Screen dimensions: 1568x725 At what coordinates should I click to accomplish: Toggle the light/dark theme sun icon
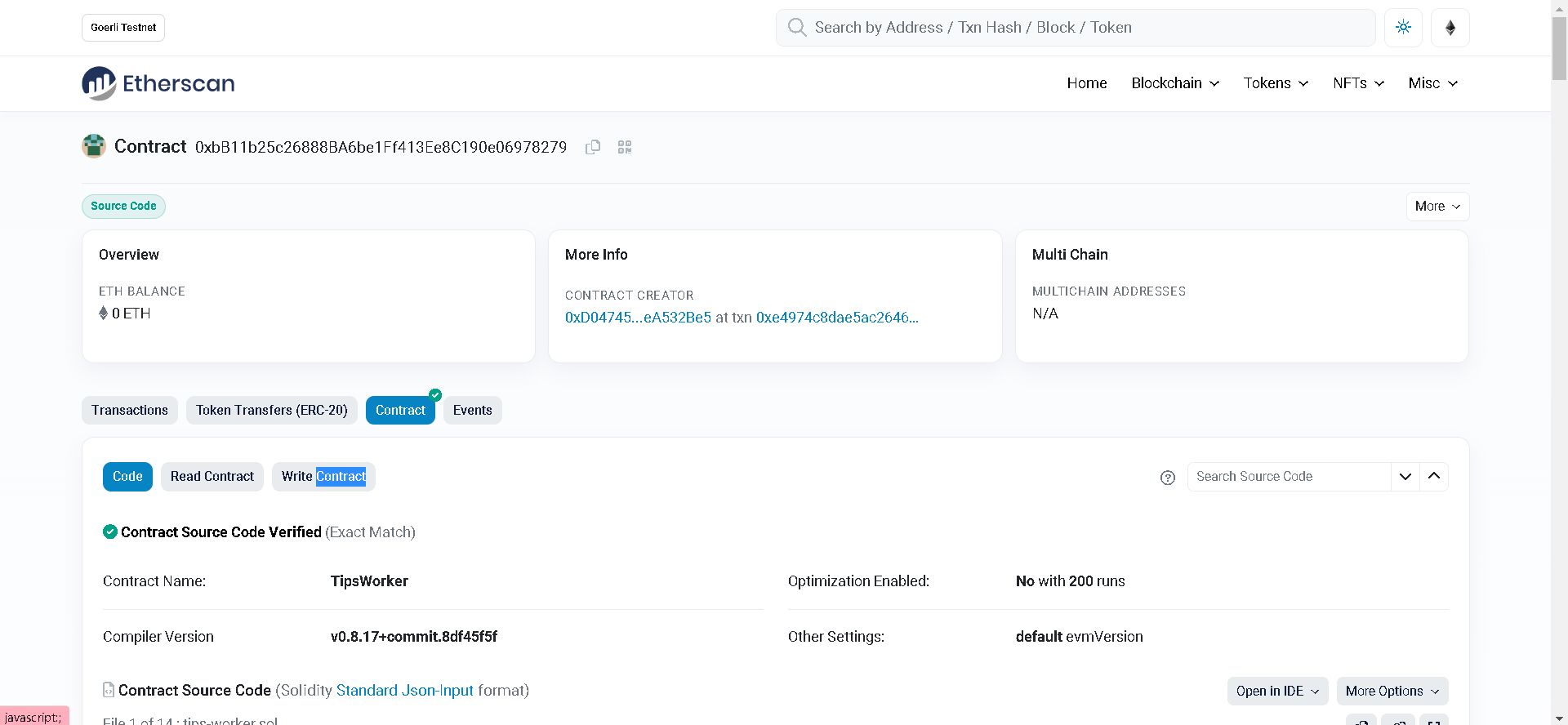click(x=1403, y=27)
